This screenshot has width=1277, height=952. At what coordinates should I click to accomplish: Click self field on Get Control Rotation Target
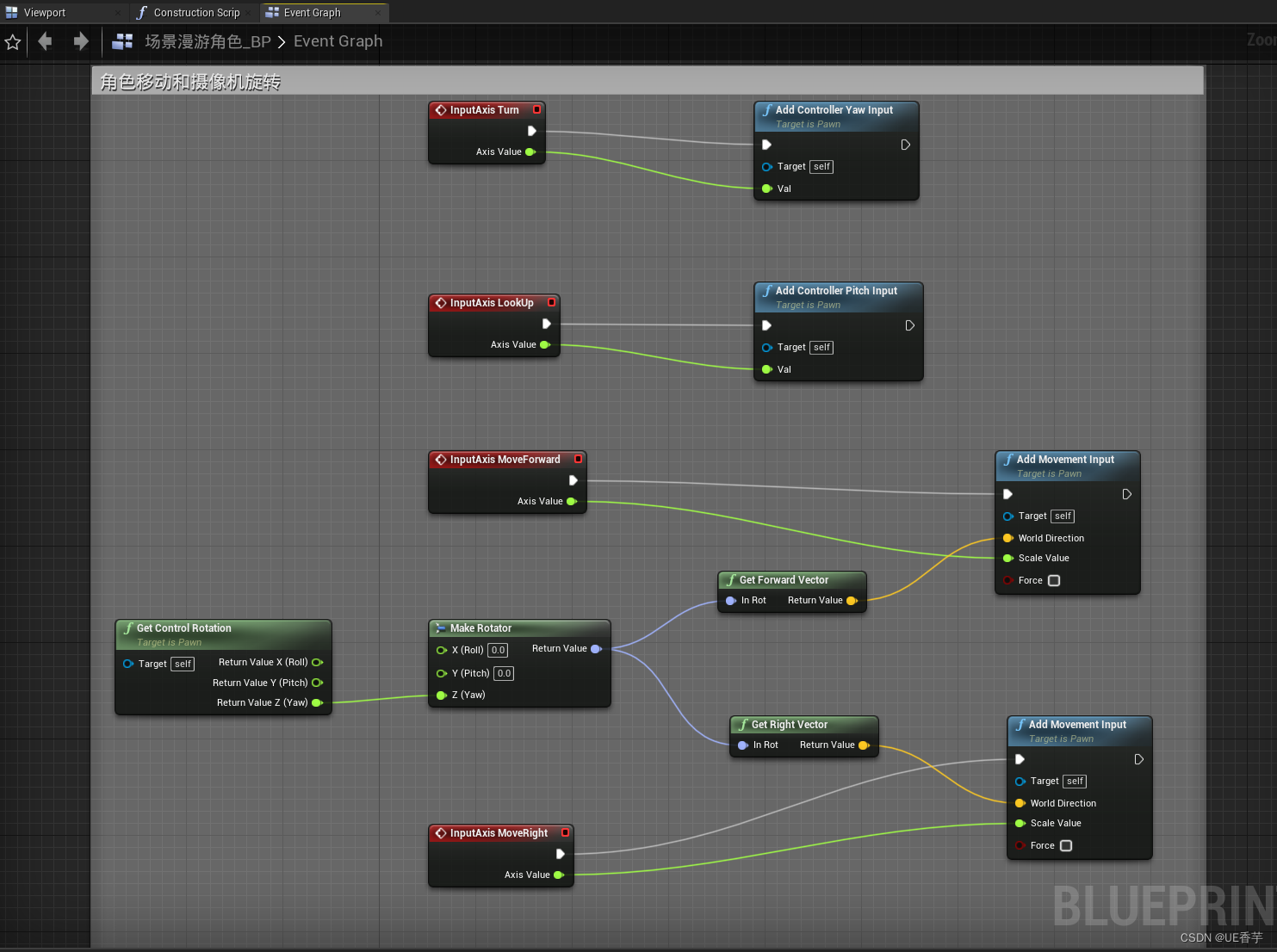[183, 665]
